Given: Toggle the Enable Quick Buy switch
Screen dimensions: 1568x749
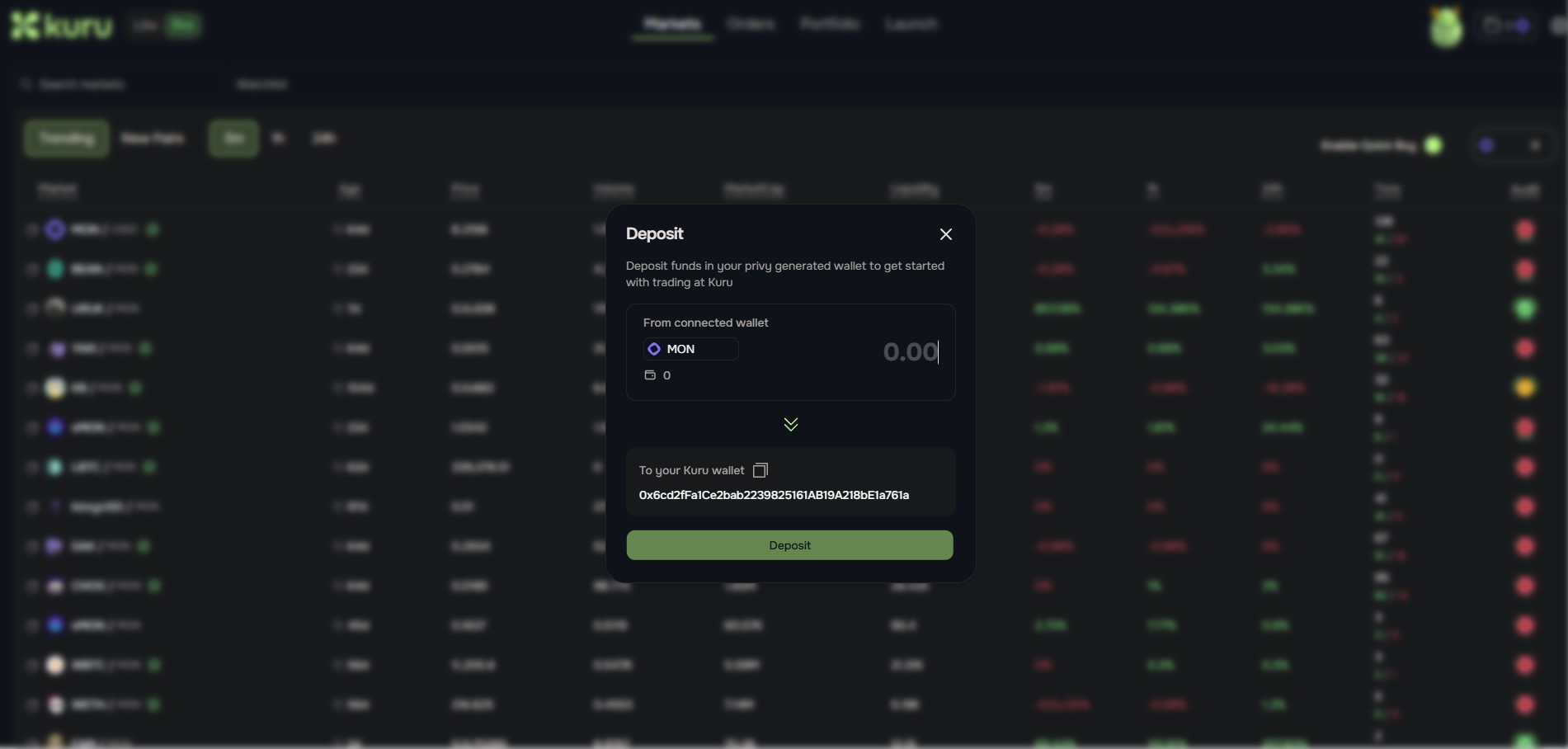Looking at the screenshot, I should (1434, 145).
